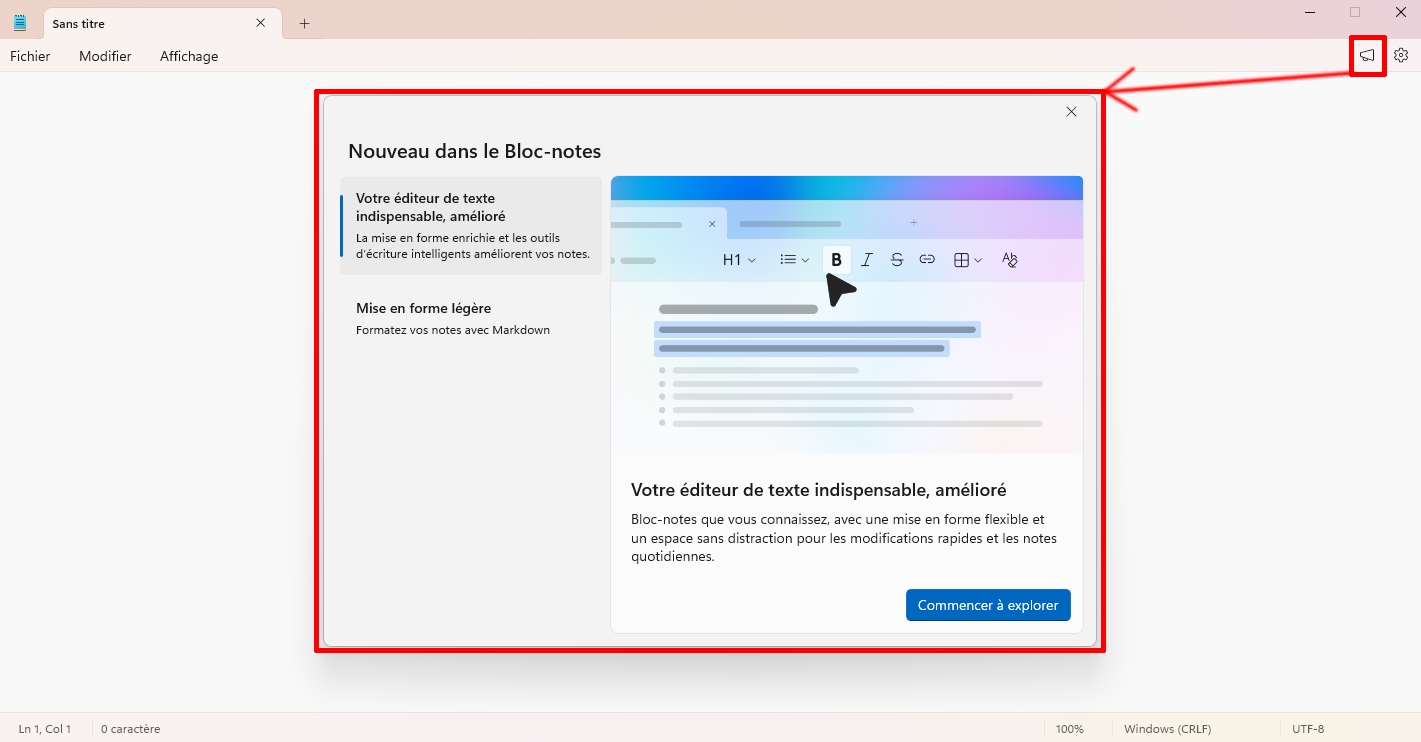The height and width of the screenshot is (742, 1421).
Task: Click the dialog title Nouveau dans le Bloc-notes
Action: (x=475, y=152)
